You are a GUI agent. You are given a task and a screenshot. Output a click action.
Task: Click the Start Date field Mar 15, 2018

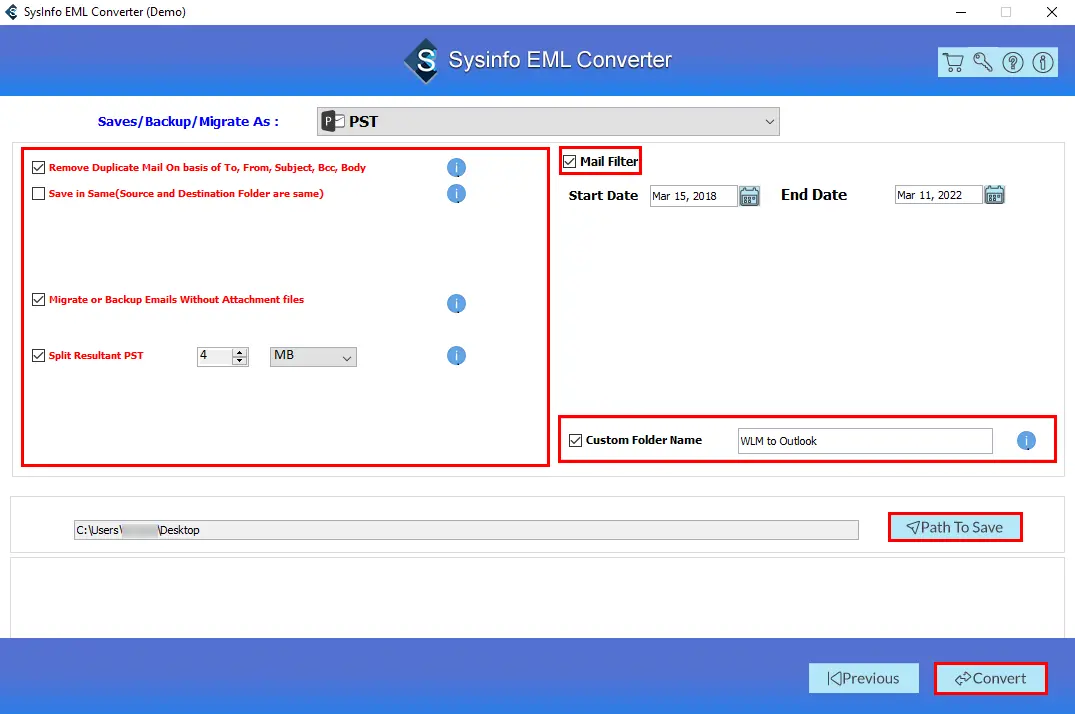pos(693,196)
